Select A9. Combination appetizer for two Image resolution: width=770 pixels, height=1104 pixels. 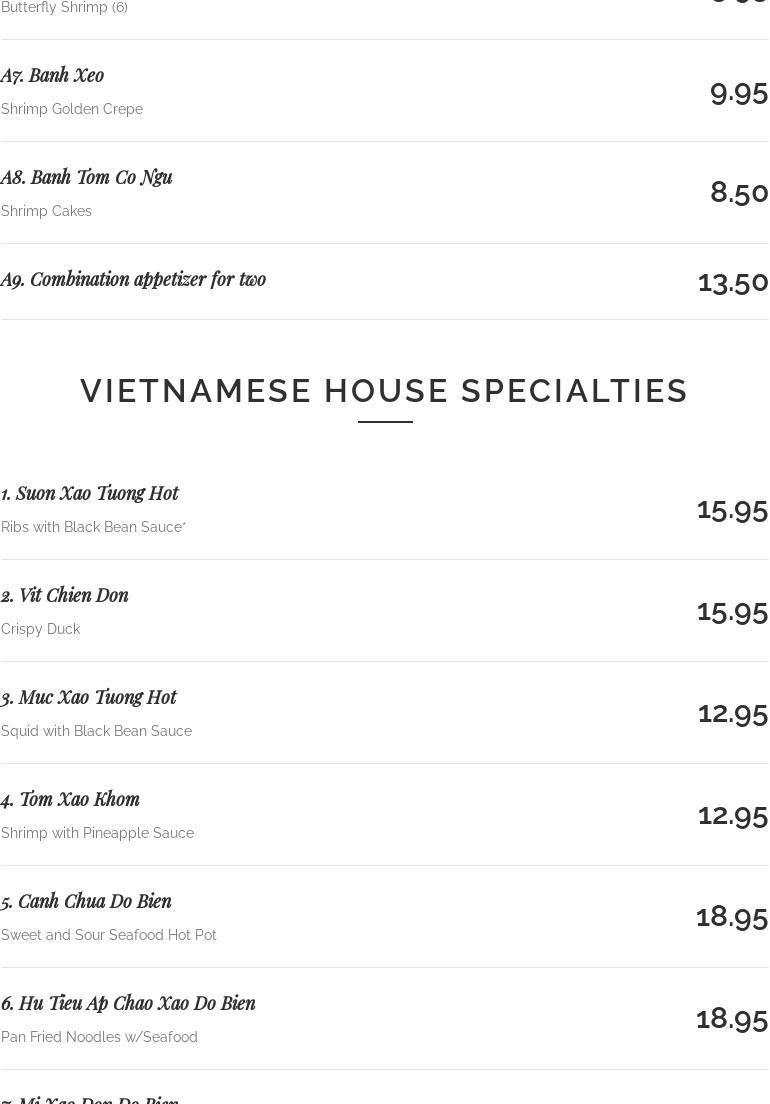click(x=133, y=279)
